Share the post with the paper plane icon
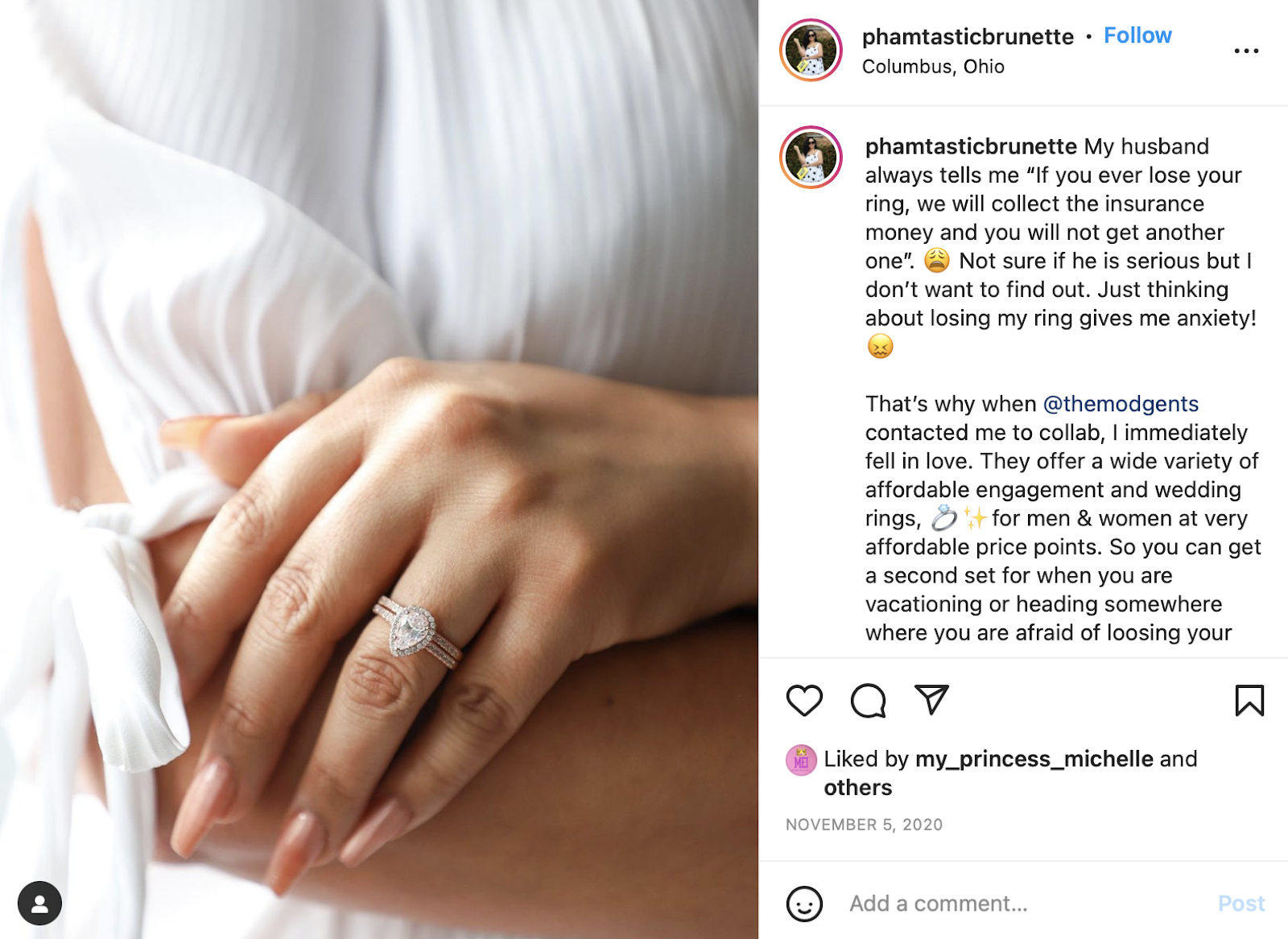The width and height of the screenshot is (1288, 939). (x=931, y=700)
